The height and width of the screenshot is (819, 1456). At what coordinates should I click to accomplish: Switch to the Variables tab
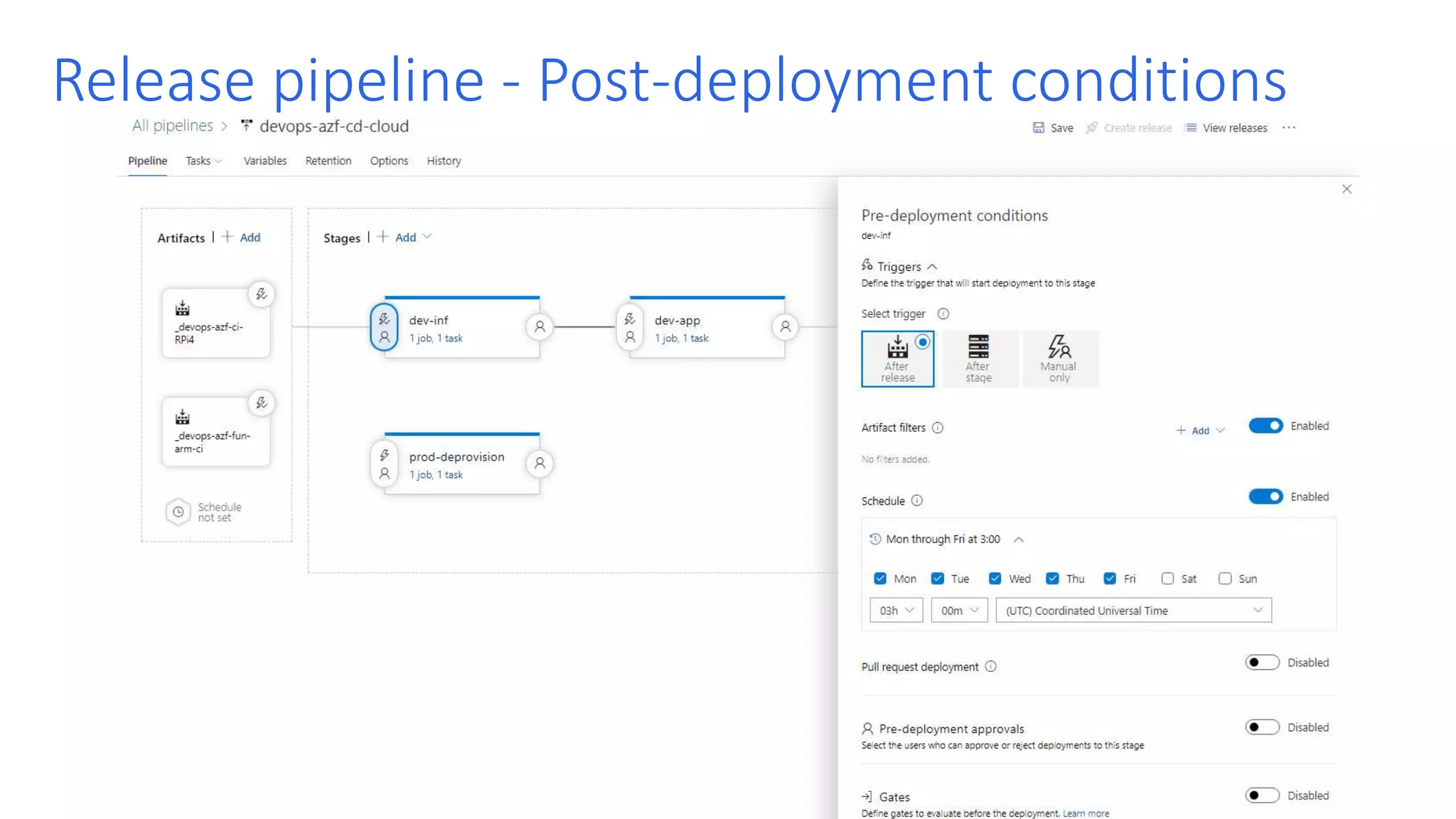pyautogui.click(x=264, y=161)
